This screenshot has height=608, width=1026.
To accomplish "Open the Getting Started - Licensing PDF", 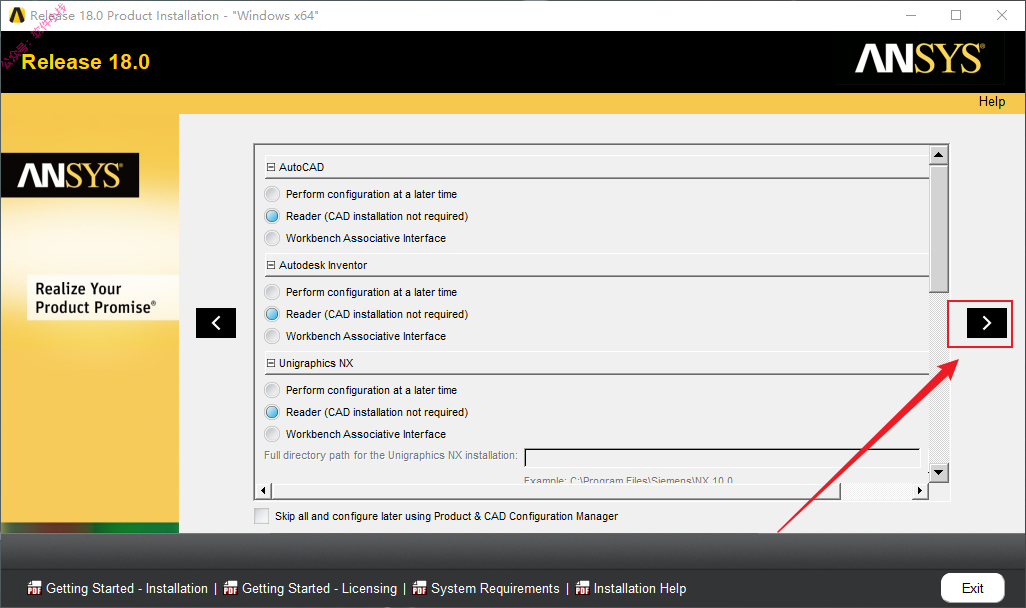I will (319, 588).
